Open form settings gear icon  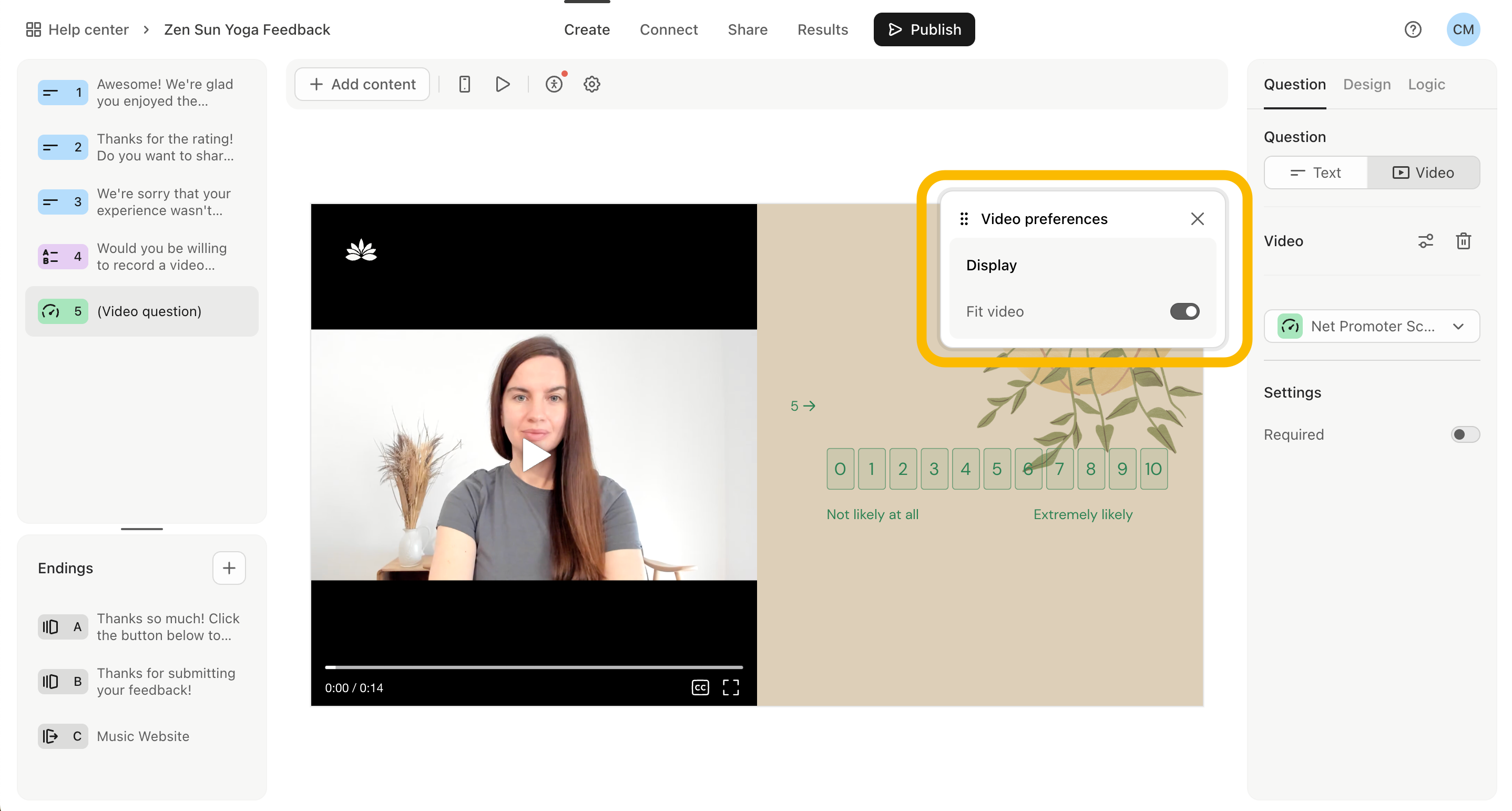[x=591, y=84]
